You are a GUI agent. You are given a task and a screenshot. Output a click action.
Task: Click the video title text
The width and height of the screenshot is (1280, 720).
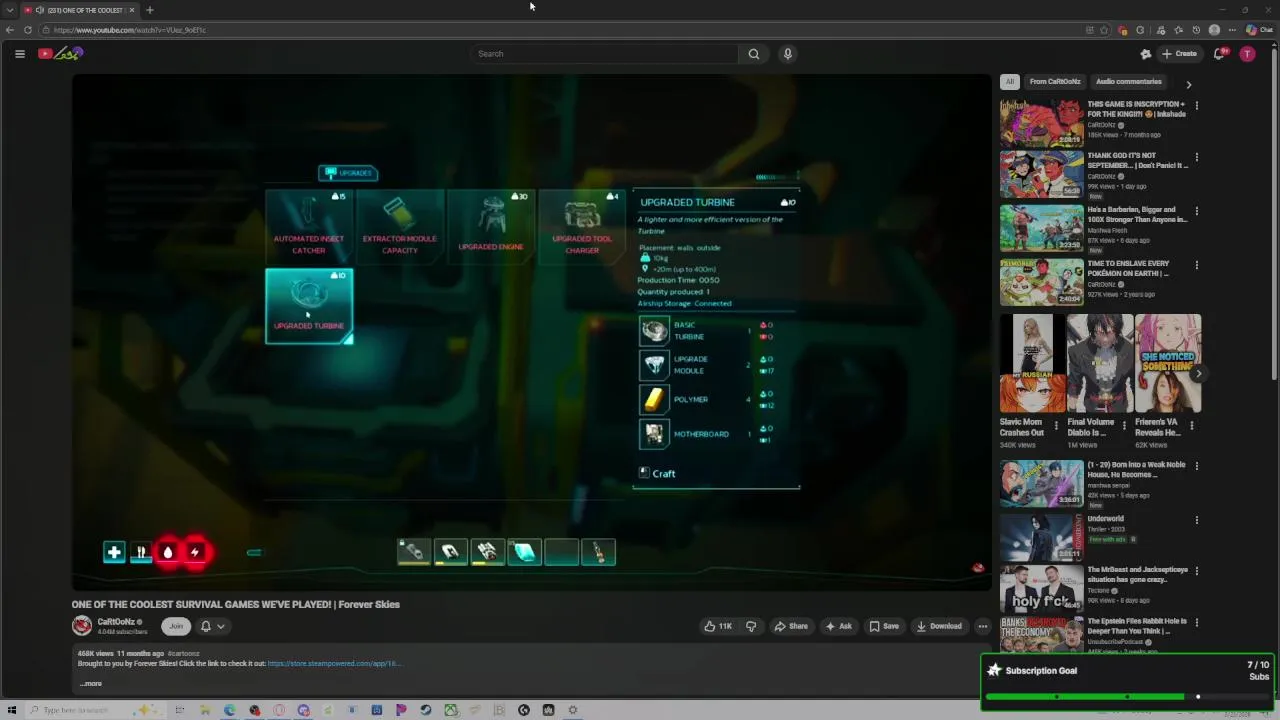click(x=235, y=604)
